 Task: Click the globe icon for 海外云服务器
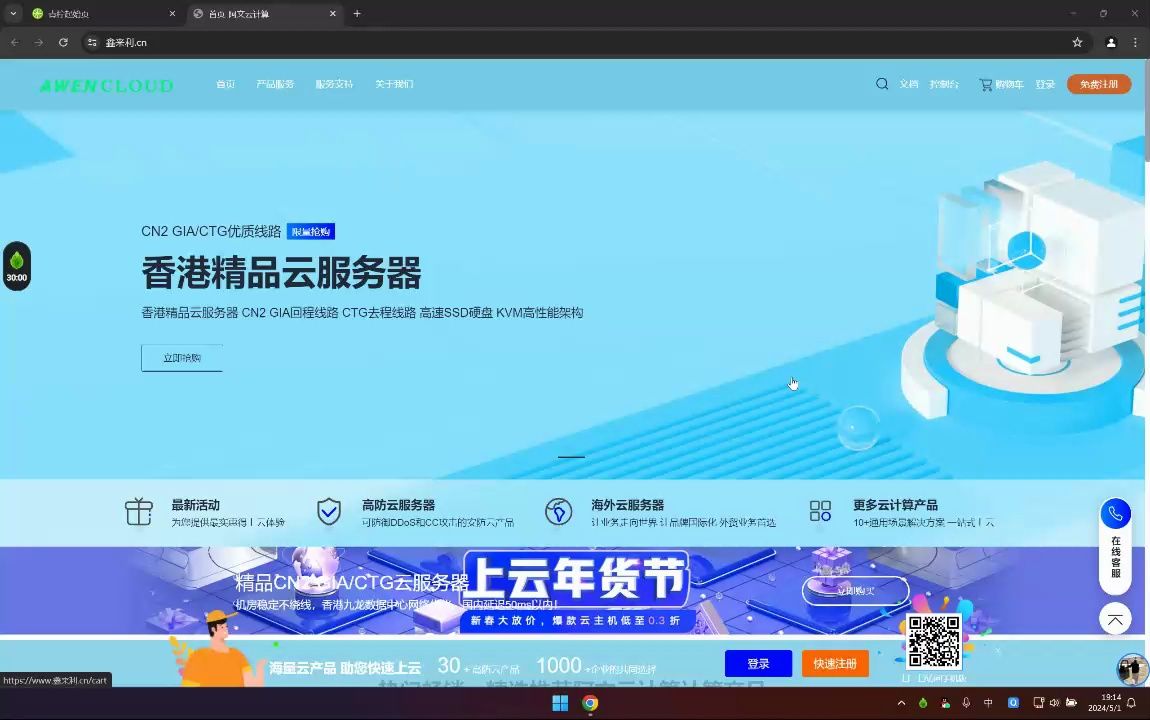[x=559, y=511]
